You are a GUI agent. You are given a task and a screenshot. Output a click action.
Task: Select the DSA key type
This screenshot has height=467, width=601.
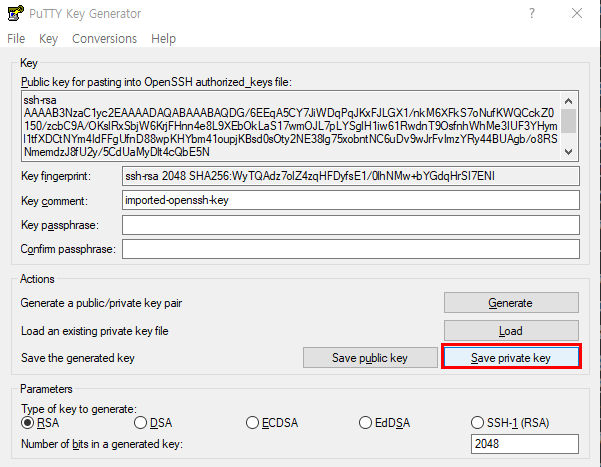tap(153, 423)
